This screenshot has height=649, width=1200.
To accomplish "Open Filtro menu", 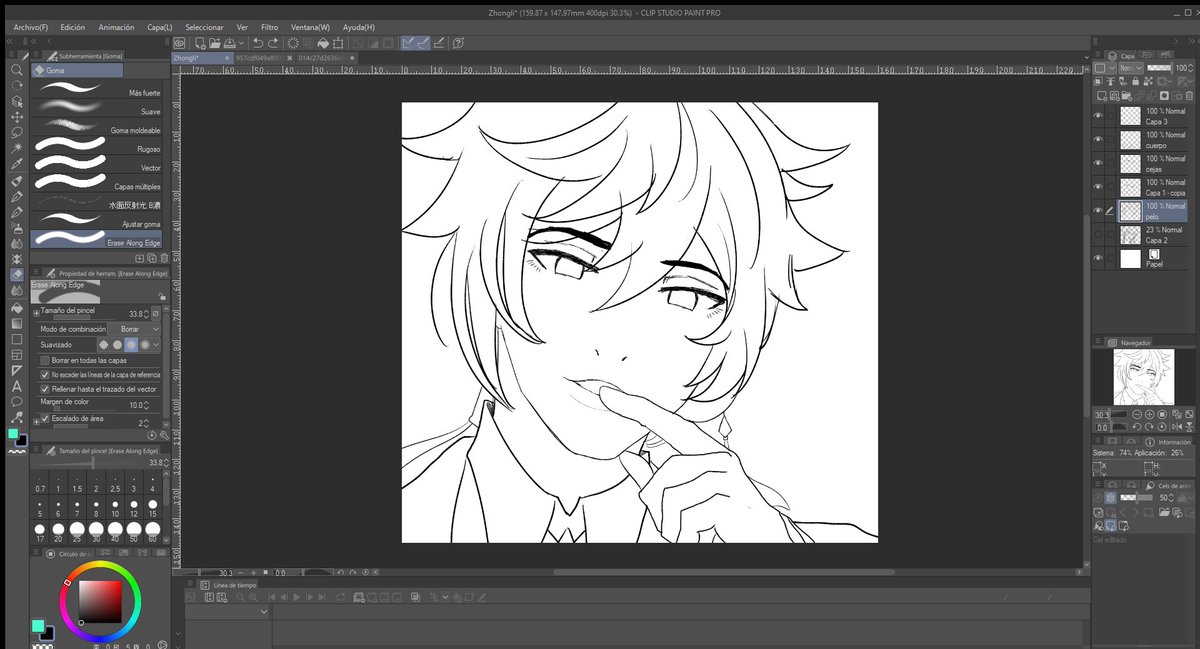I will [269, 27].
